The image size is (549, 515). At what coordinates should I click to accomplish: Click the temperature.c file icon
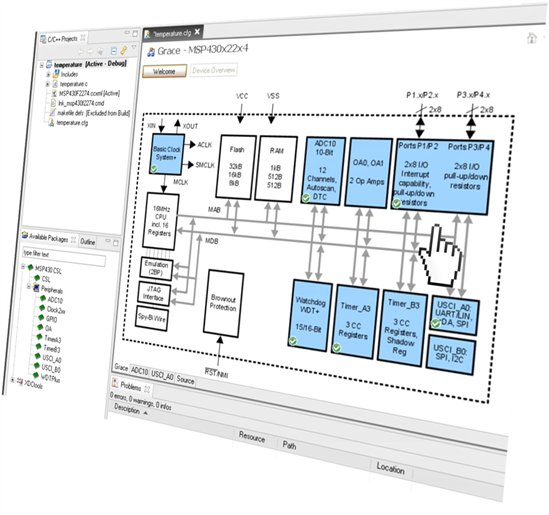pyautogui.click(x=55, y=84)
